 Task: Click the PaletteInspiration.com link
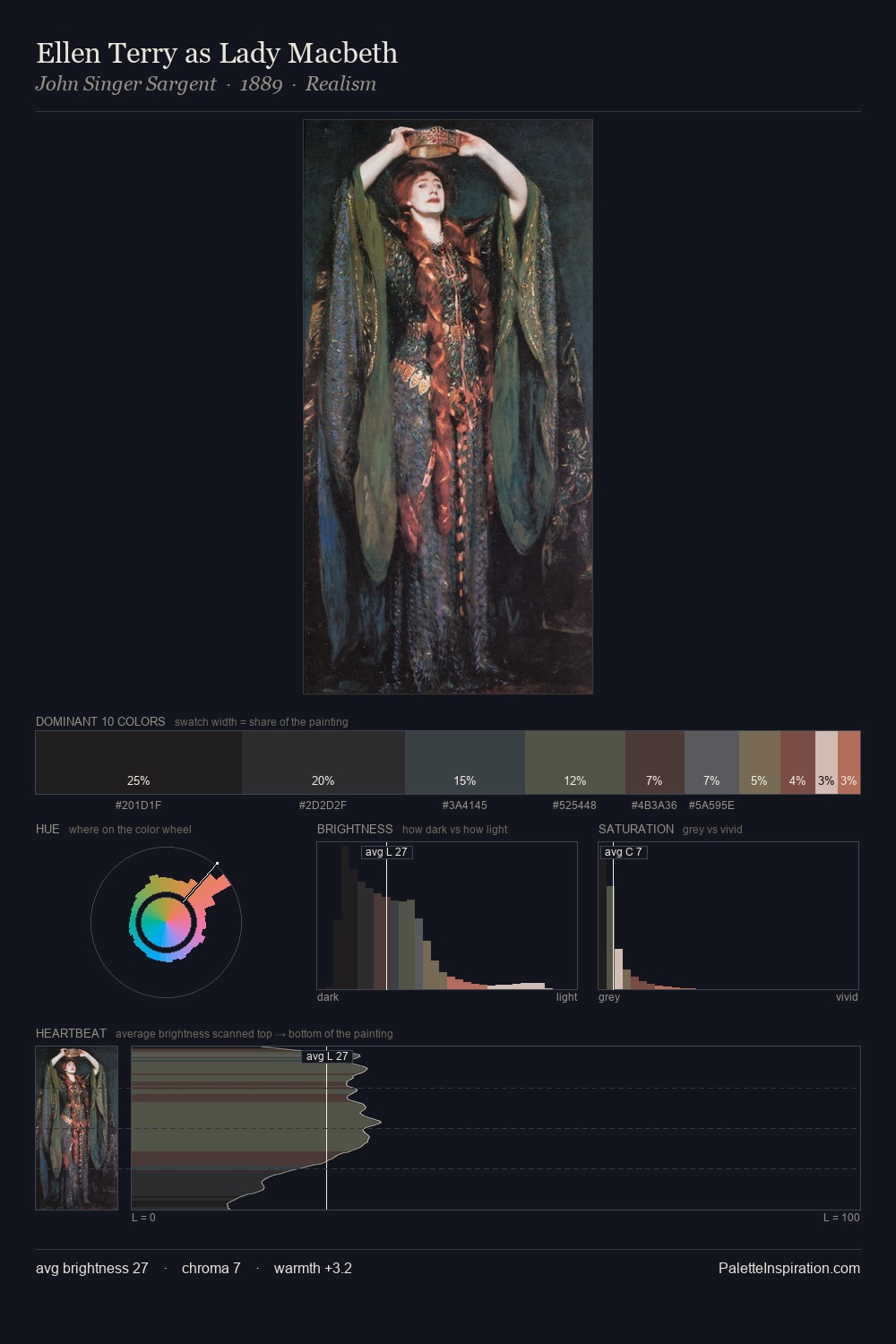click(789, 1268)
